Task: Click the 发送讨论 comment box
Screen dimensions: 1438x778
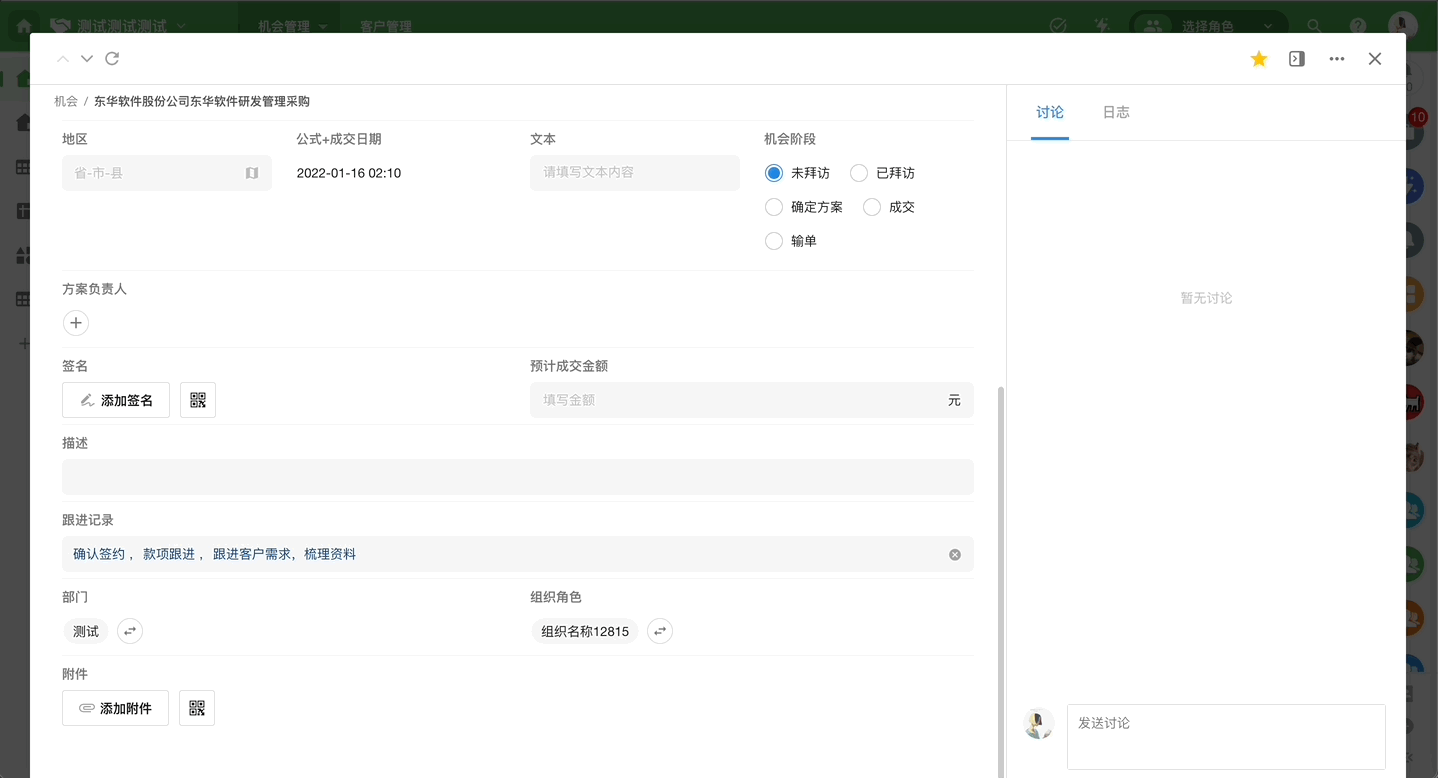Action: pos(1226,736)
